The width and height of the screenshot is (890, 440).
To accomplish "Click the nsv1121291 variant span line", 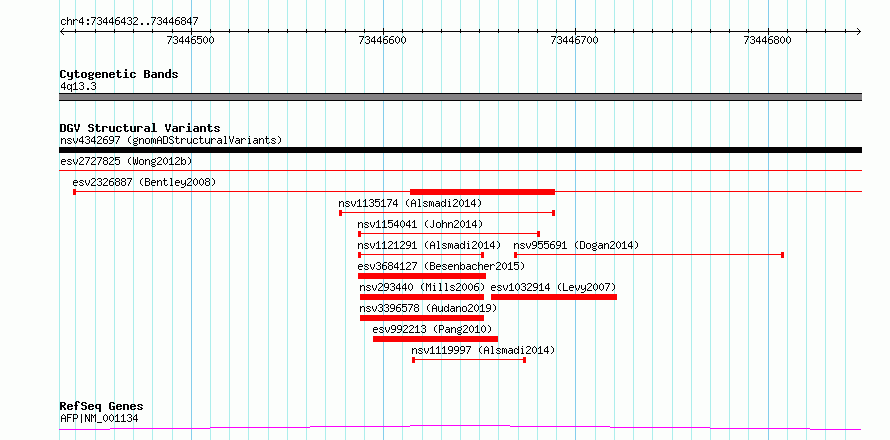I will click(x=421, y=255).
